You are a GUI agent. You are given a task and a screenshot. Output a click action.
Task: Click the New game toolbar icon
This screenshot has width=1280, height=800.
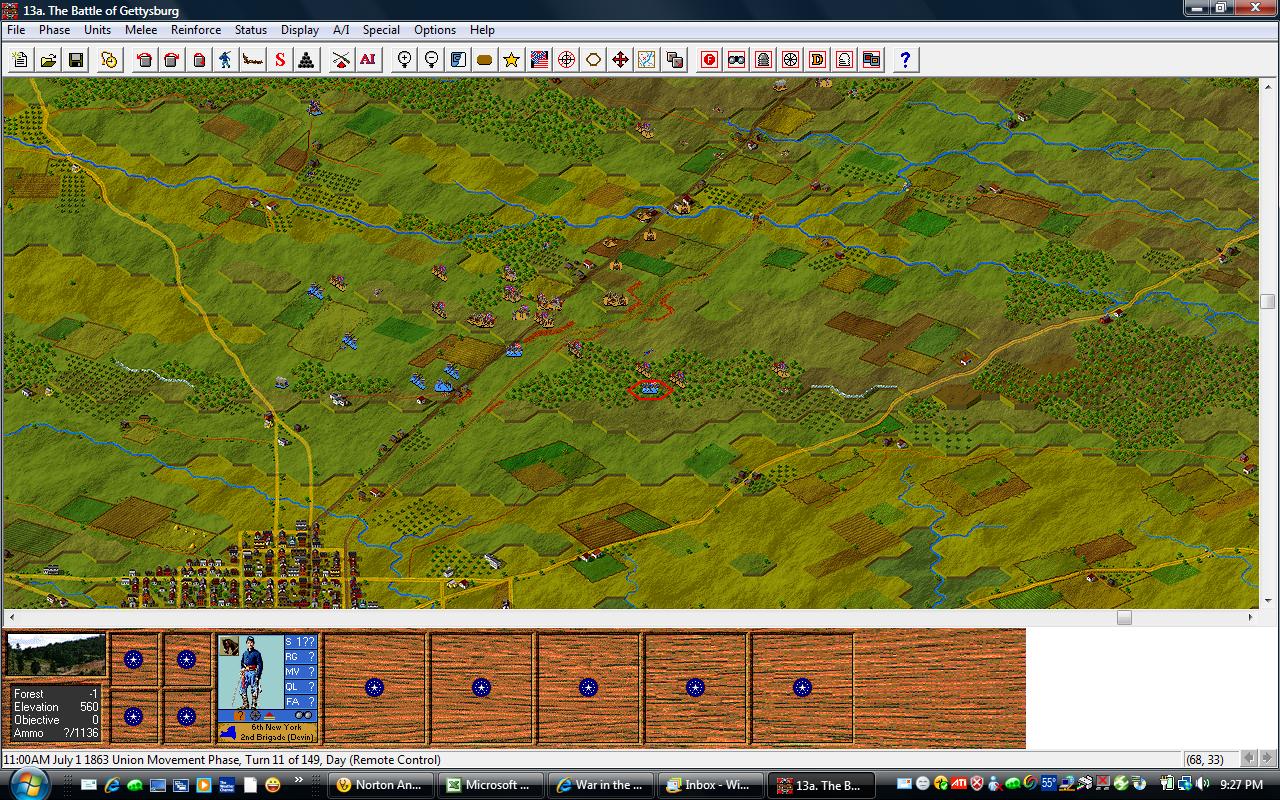(x=20, y=60)
